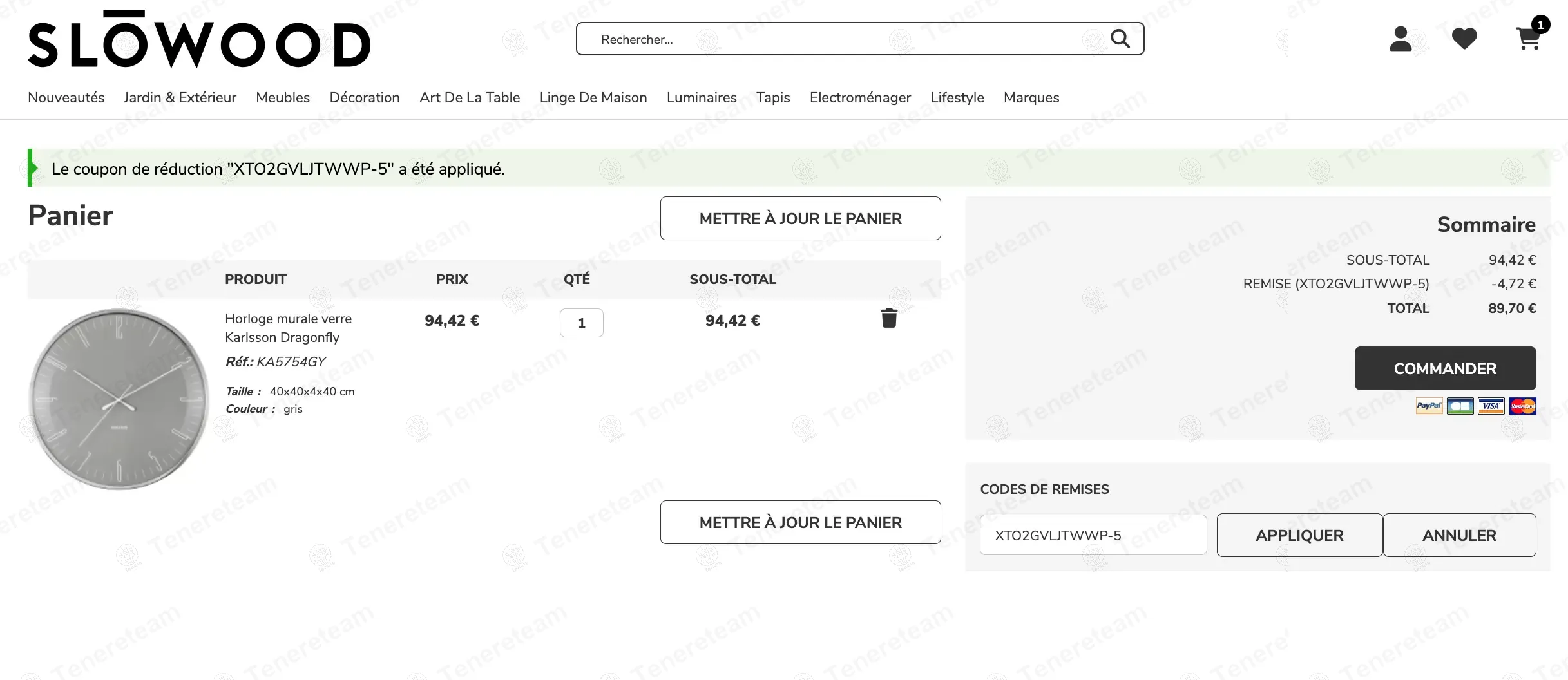
Task: Click the PRODUIT column header
Action: (x=255, y=279)
